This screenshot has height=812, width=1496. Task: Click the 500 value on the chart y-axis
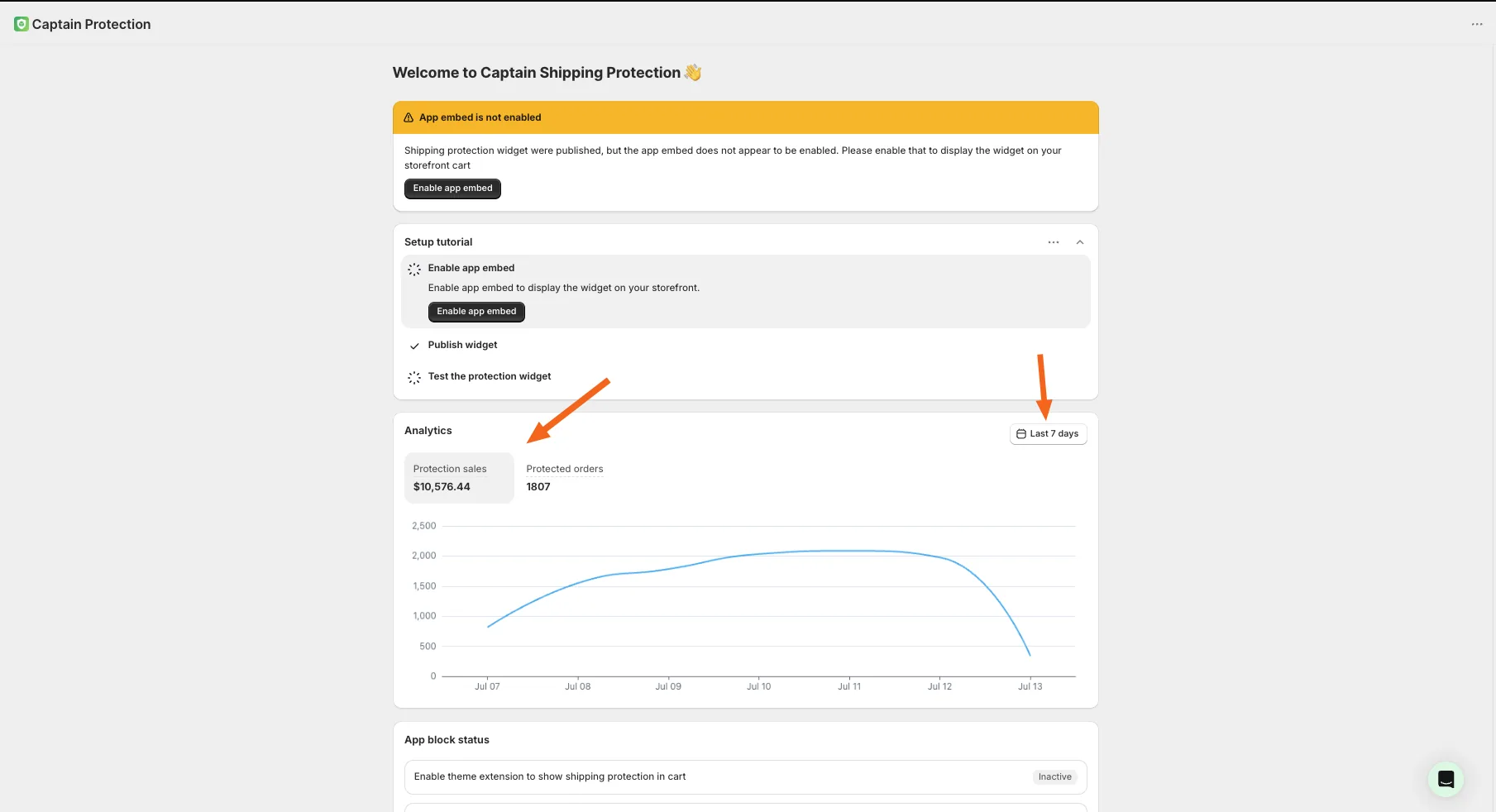[428, 647]
